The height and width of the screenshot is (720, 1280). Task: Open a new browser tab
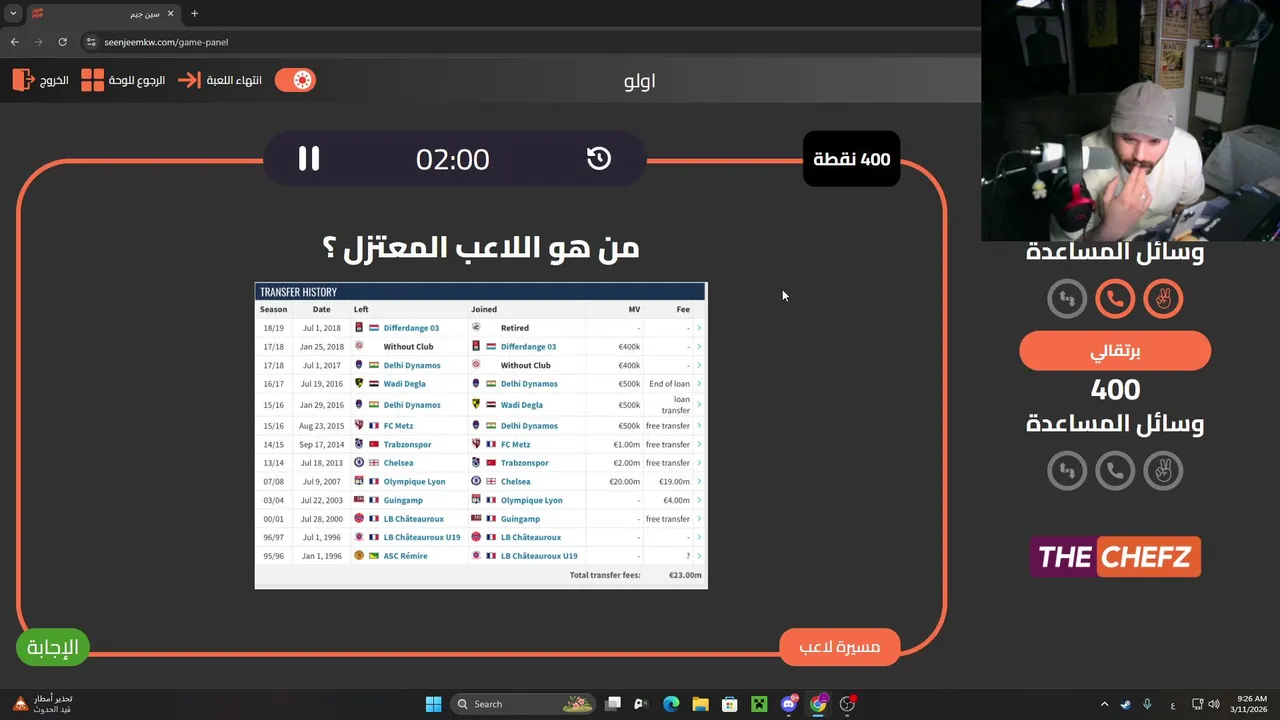coord(194,14)
